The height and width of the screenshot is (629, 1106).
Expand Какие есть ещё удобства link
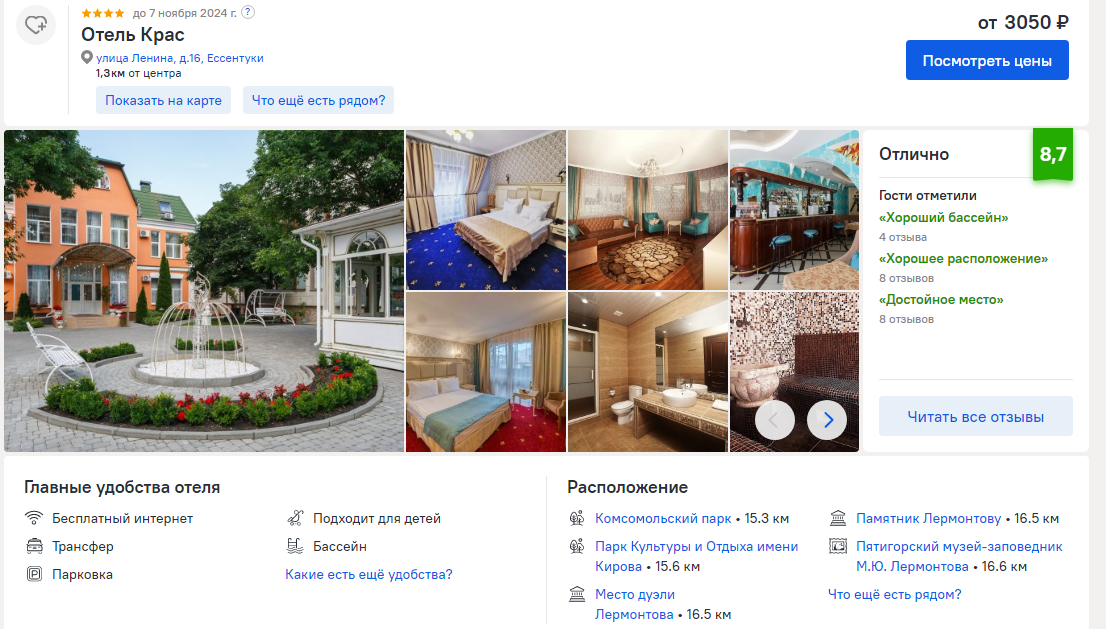[369, 574]
